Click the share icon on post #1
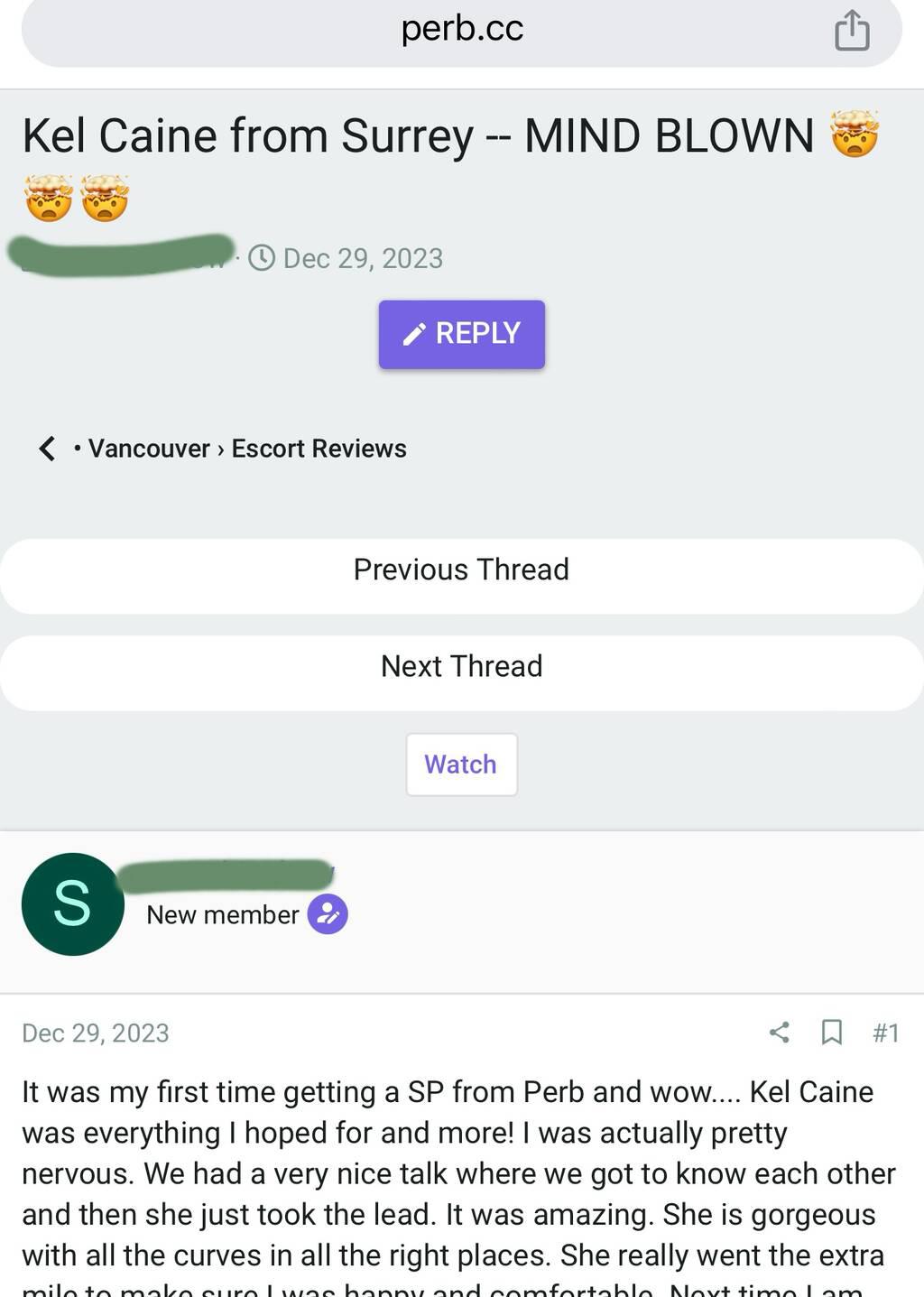 pyautogui.click(x=780, y=1032)
